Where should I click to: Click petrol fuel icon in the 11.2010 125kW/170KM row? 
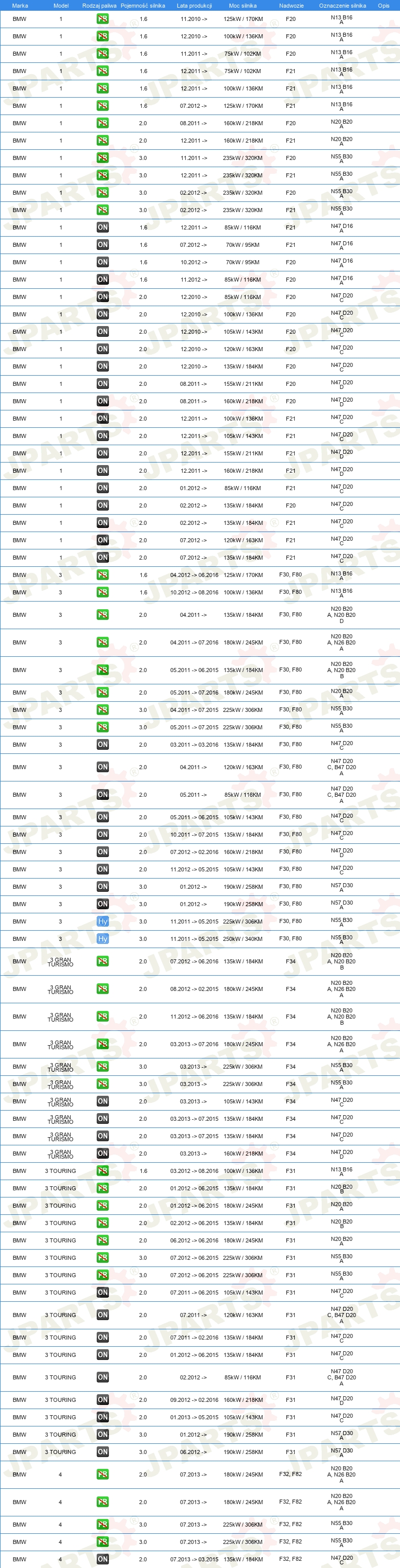click(x=102, y=19)
